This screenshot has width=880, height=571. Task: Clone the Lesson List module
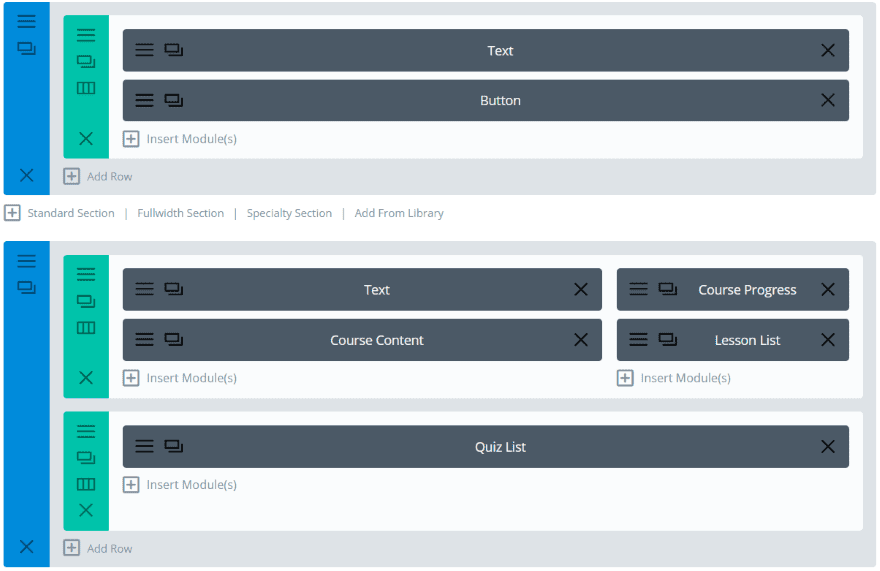coord(668,340)
